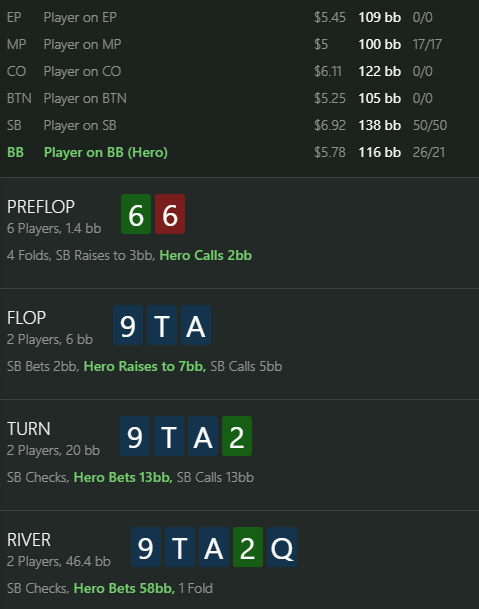Click the red 6 preflop hole card
This screenshot has height=609, width=479.
(x=170, y=214)
